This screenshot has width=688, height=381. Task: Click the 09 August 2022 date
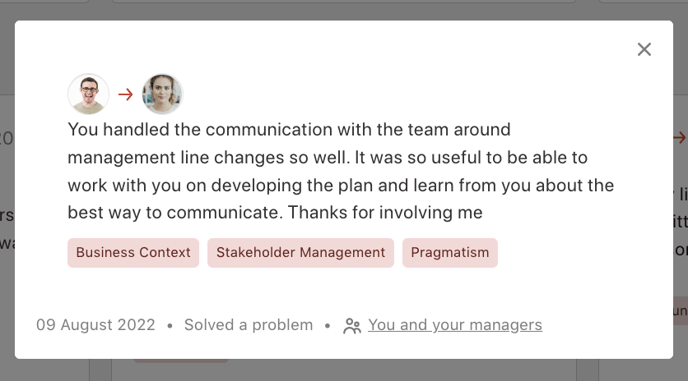(96, 325)
